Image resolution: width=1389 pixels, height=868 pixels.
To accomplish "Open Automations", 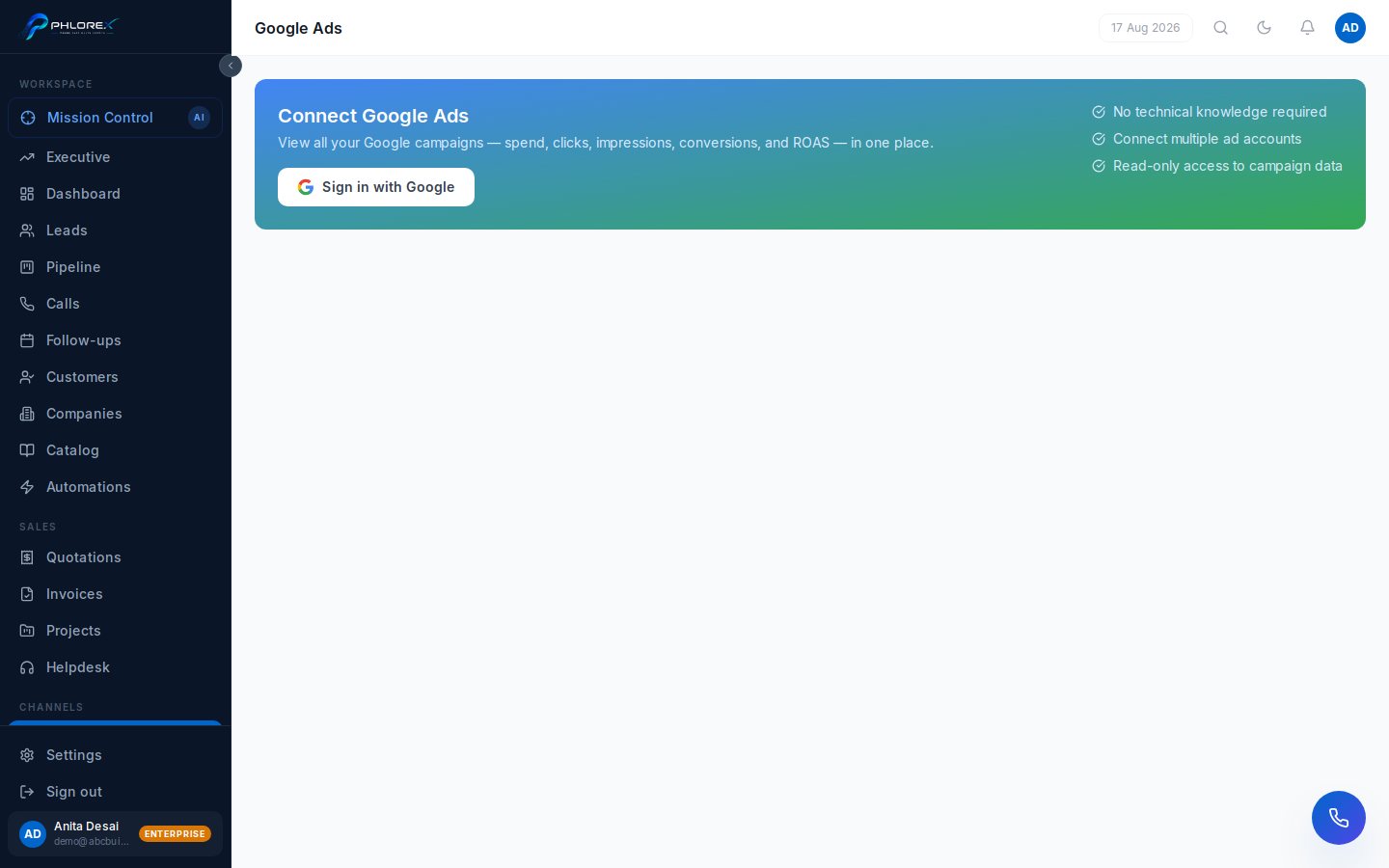I will pos(115,487).
